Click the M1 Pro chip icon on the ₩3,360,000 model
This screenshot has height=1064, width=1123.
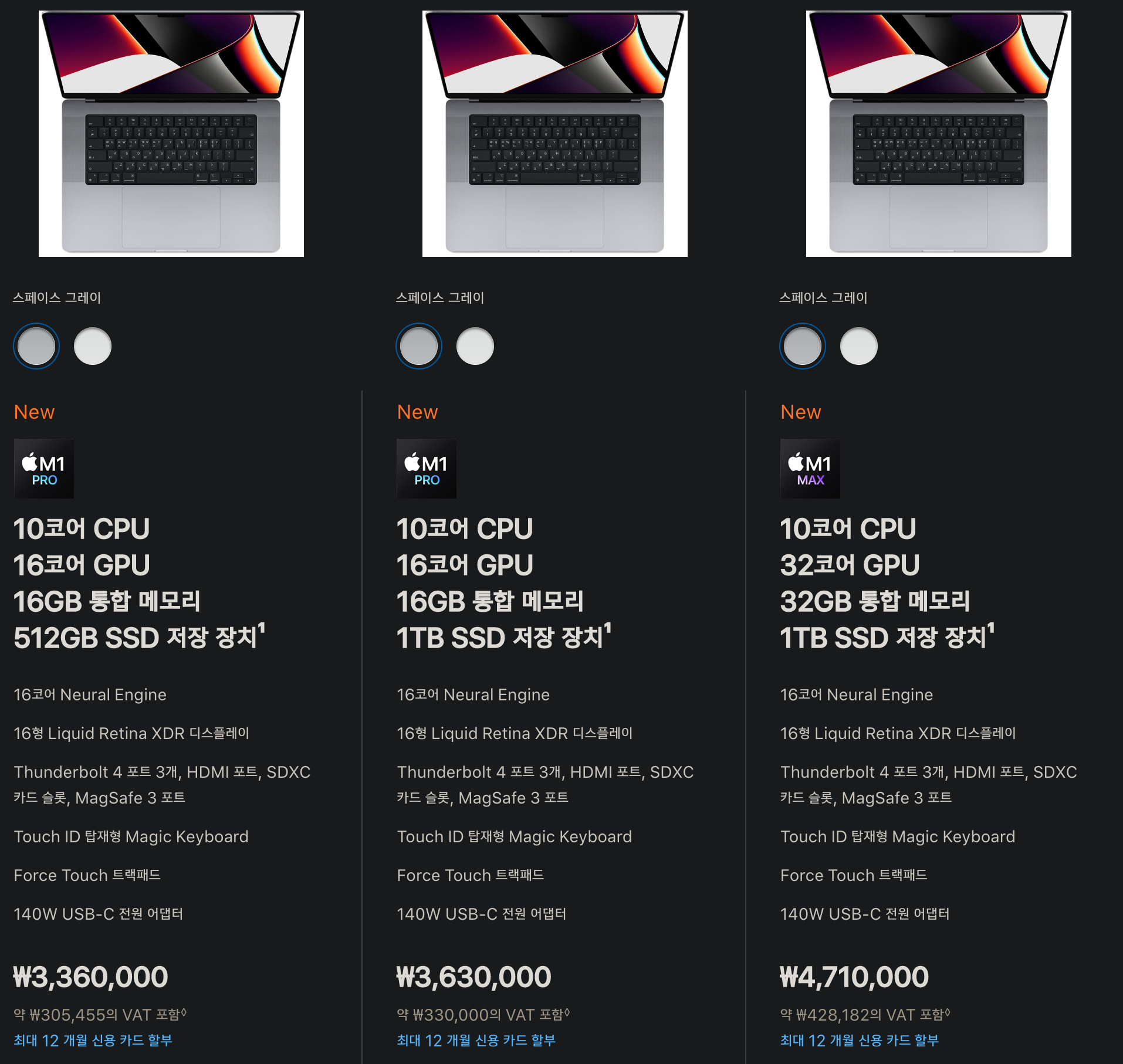(44, 469)
